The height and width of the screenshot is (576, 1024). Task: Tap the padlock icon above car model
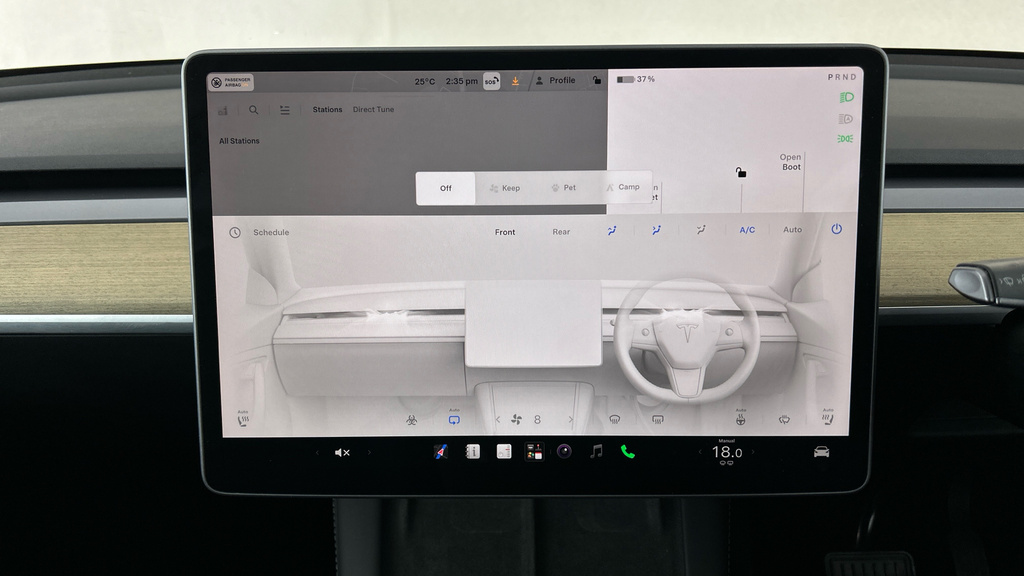(x=741, y=172)
